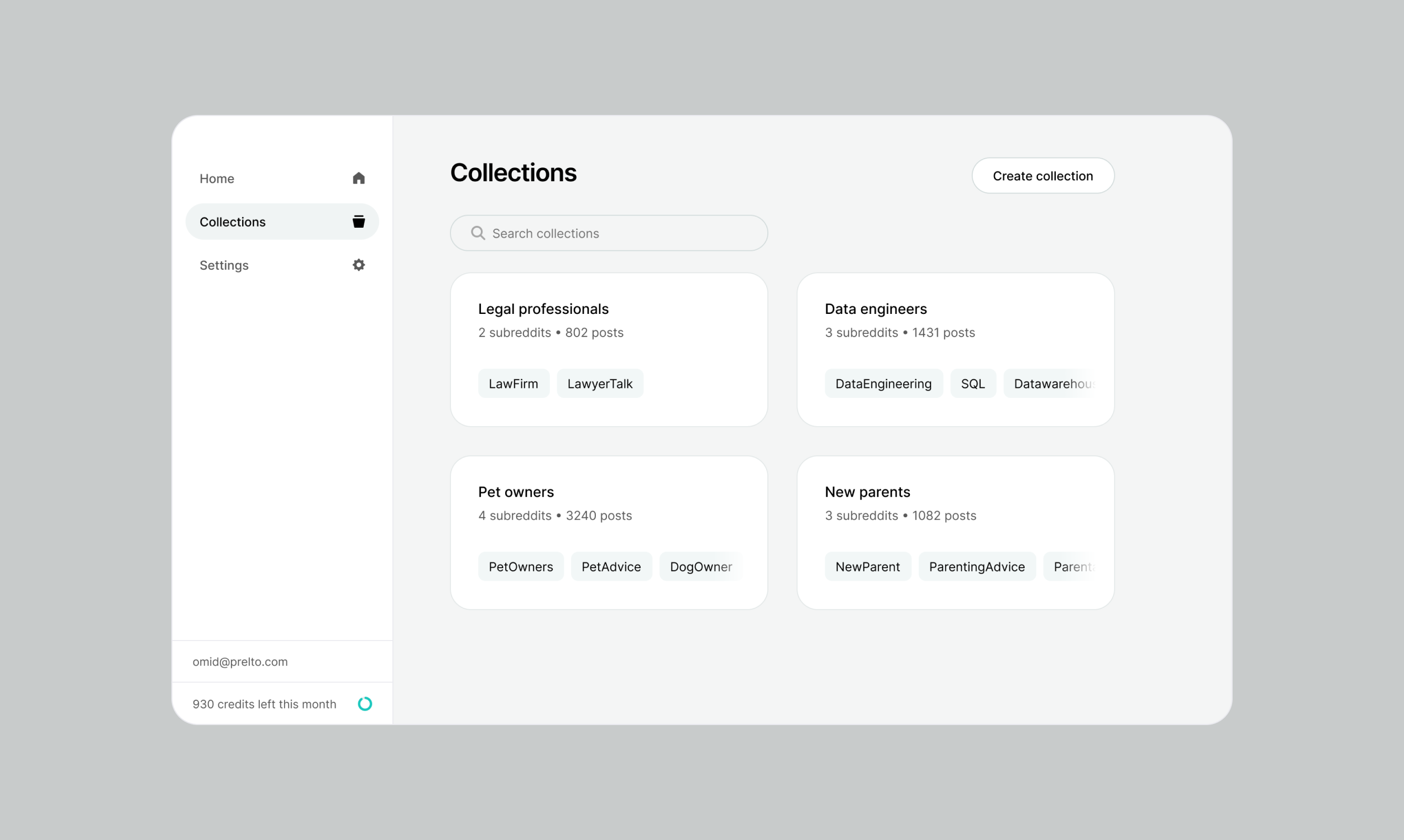The image size is (1404, 840).
Task: Click the omid@prelto.com account email
Action: pyautogui.click(x=240, y=662)
